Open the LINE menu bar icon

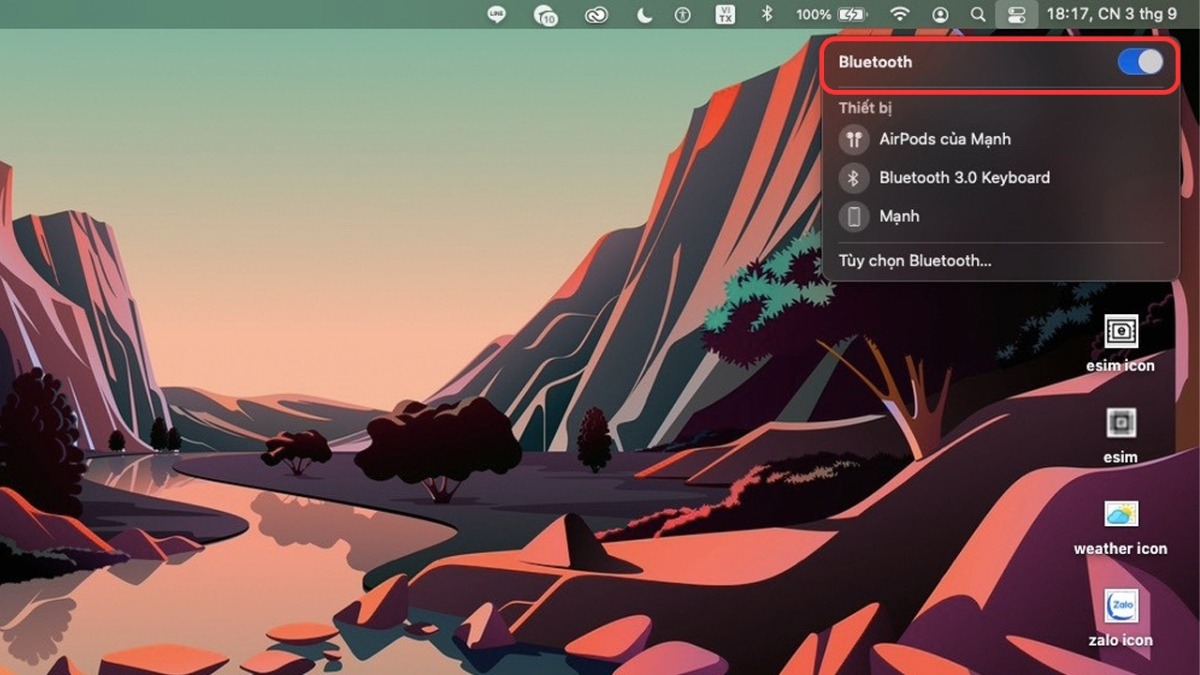click(x=496, y=14)
